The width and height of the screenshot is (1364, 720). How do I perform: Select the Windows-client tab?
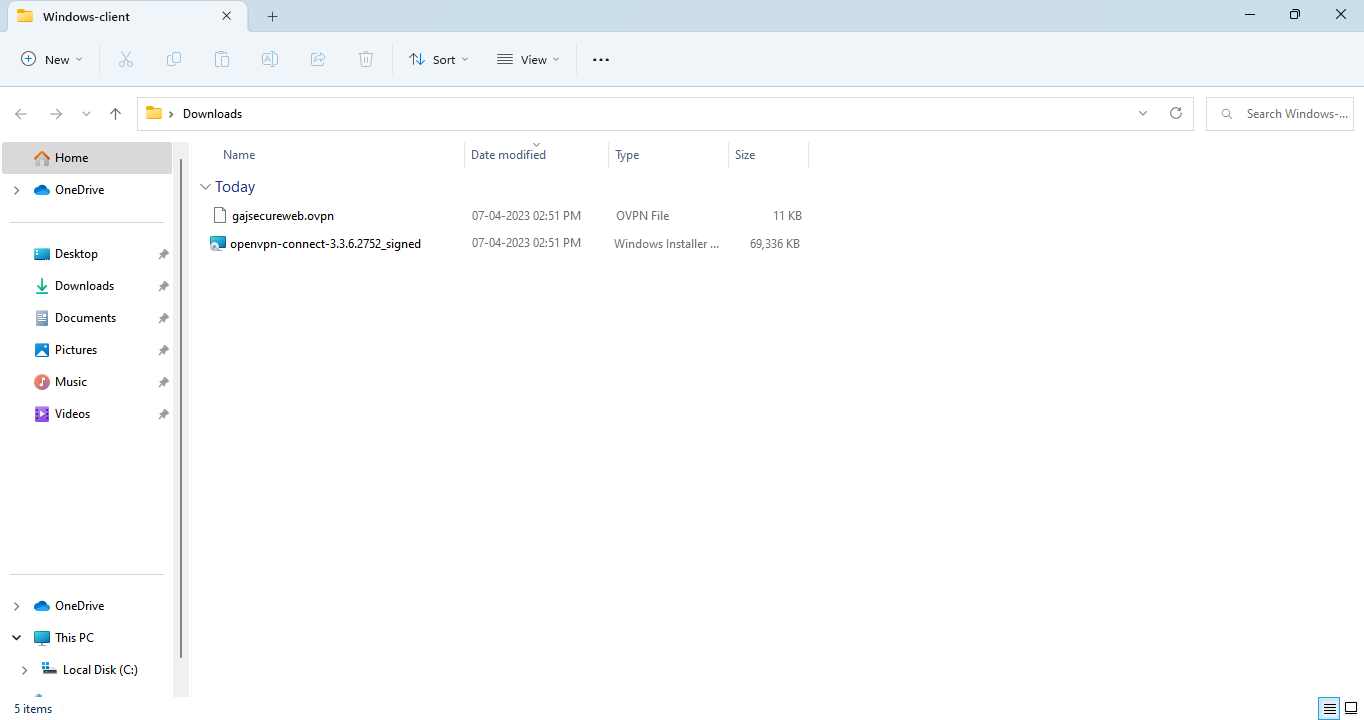pos(125,17)
